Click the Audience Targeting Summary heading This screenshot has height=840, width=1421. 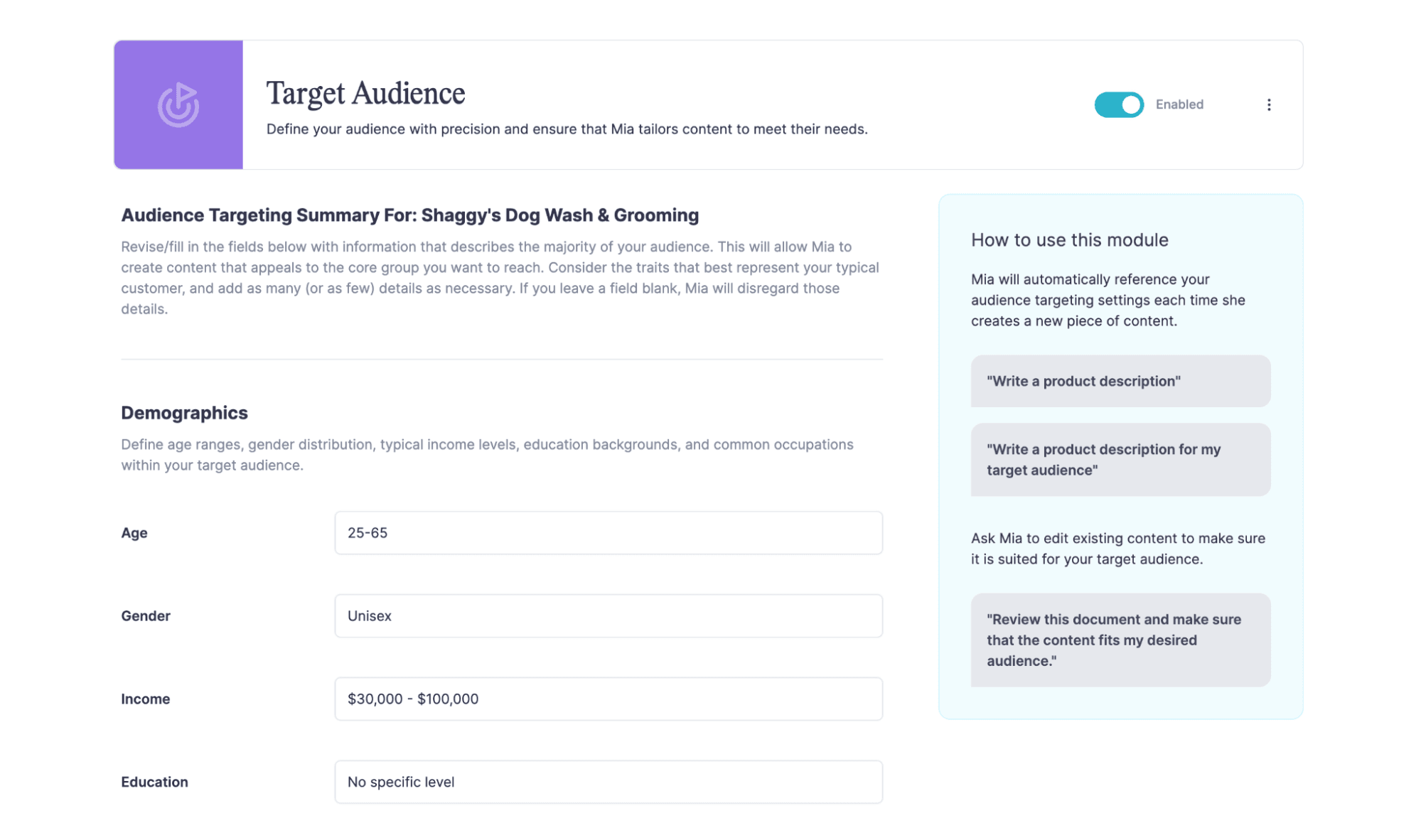(409, 215)
